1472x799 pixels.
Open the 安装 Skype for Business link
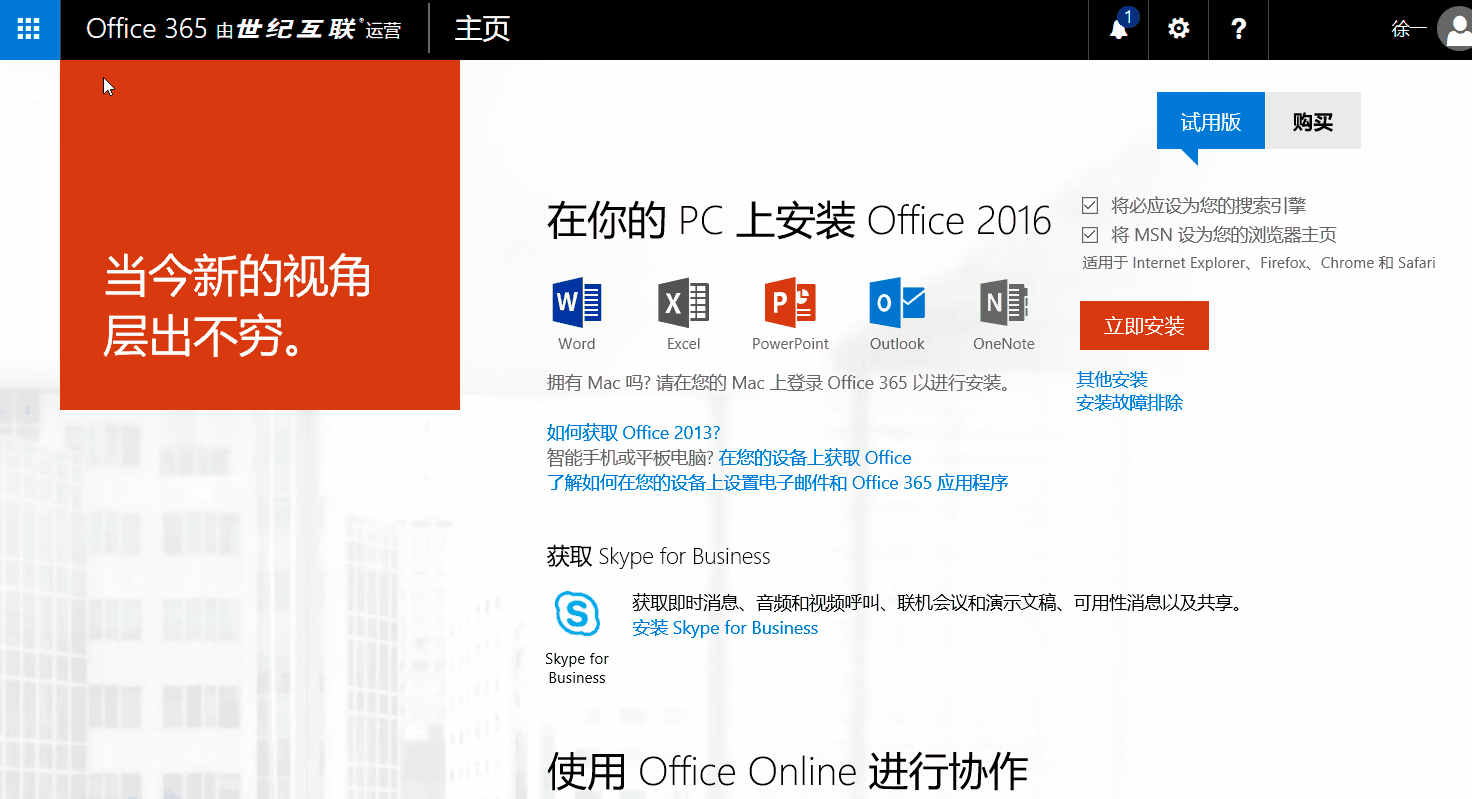click(725, 628)
